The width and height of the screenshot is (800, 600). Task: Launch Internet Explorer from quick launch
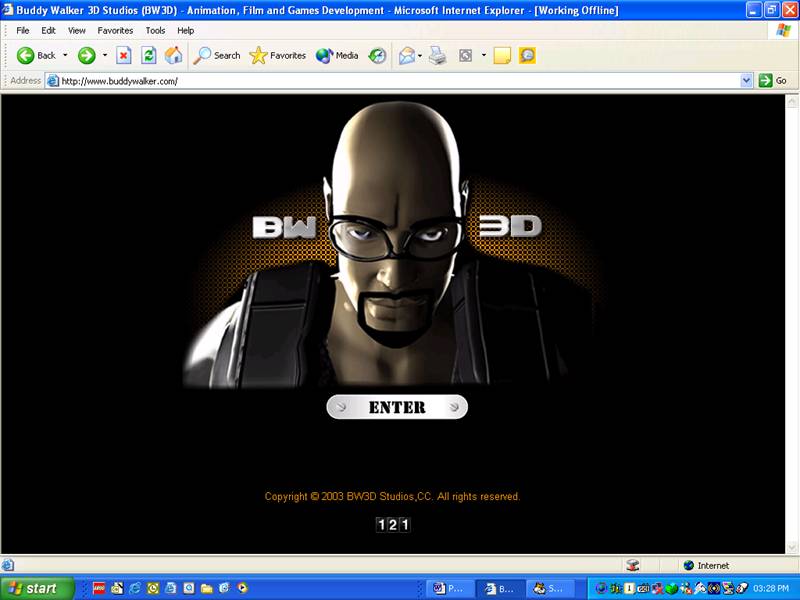135,588
